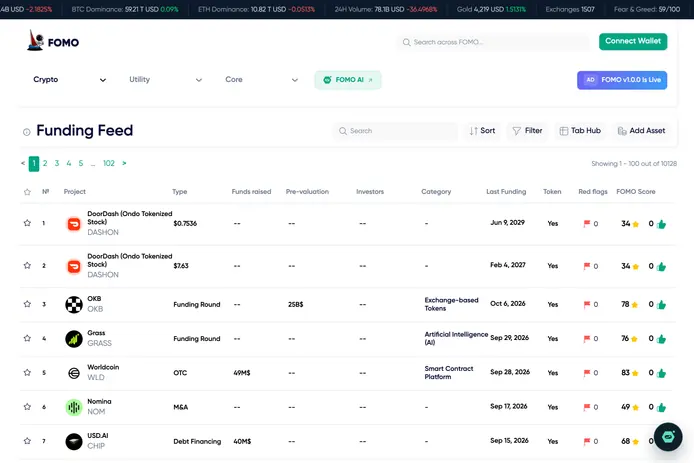
Task: Open FOMO AI link
Action: coord(348,80)
